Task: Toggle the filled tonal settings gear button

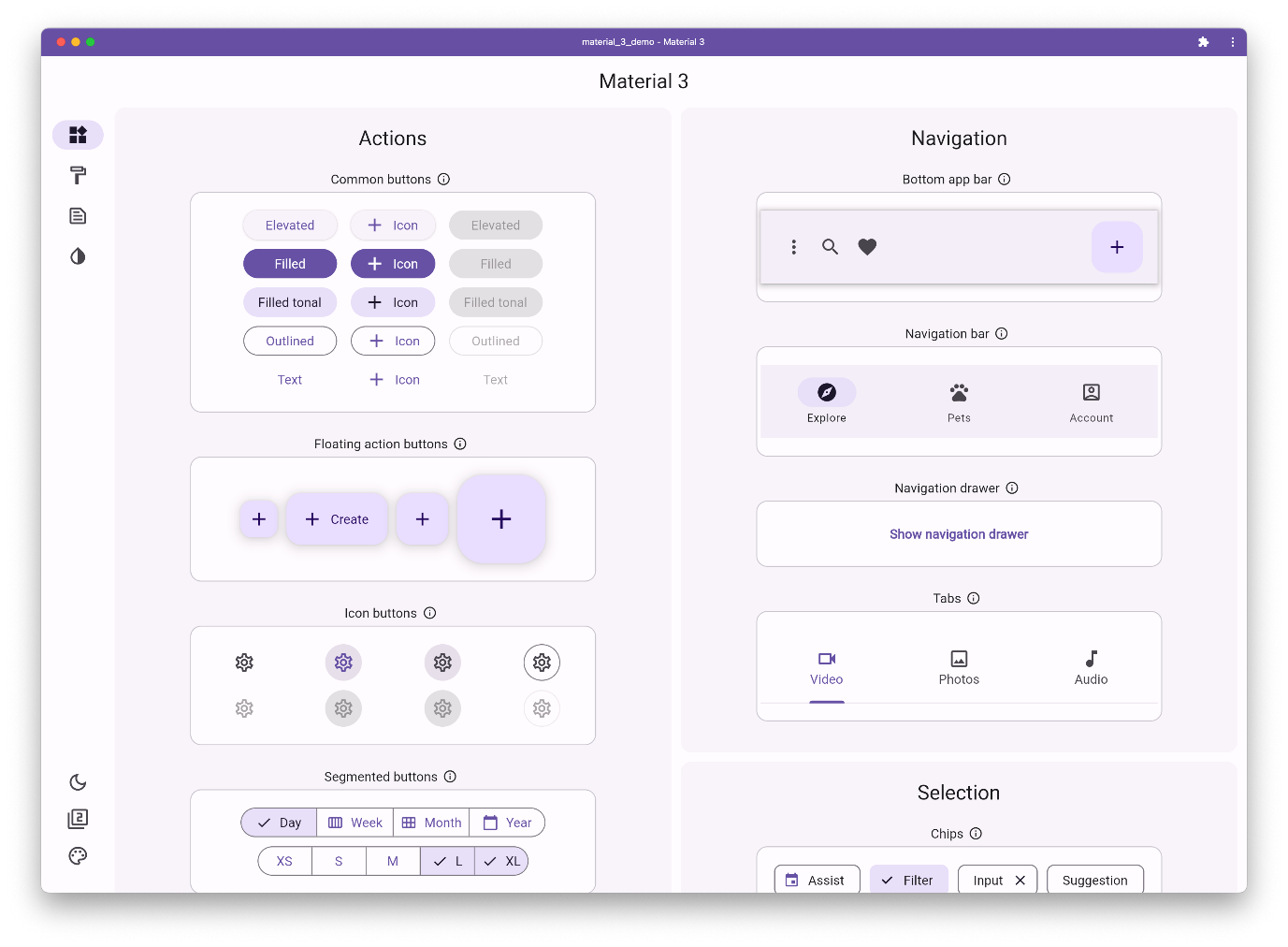Action: coord(442,663)
